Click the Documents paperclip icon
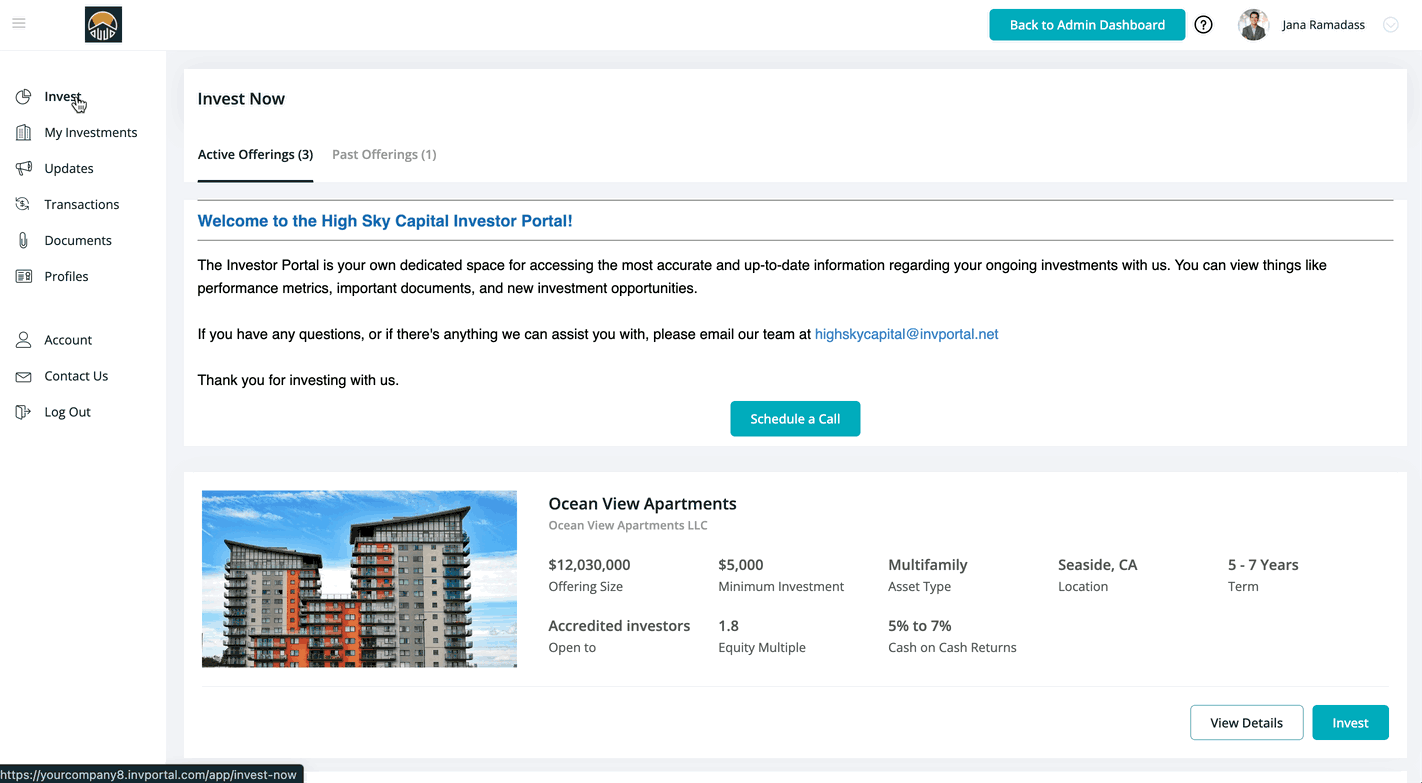Viewport: 1422px width, 783px height. pos(23,241)
